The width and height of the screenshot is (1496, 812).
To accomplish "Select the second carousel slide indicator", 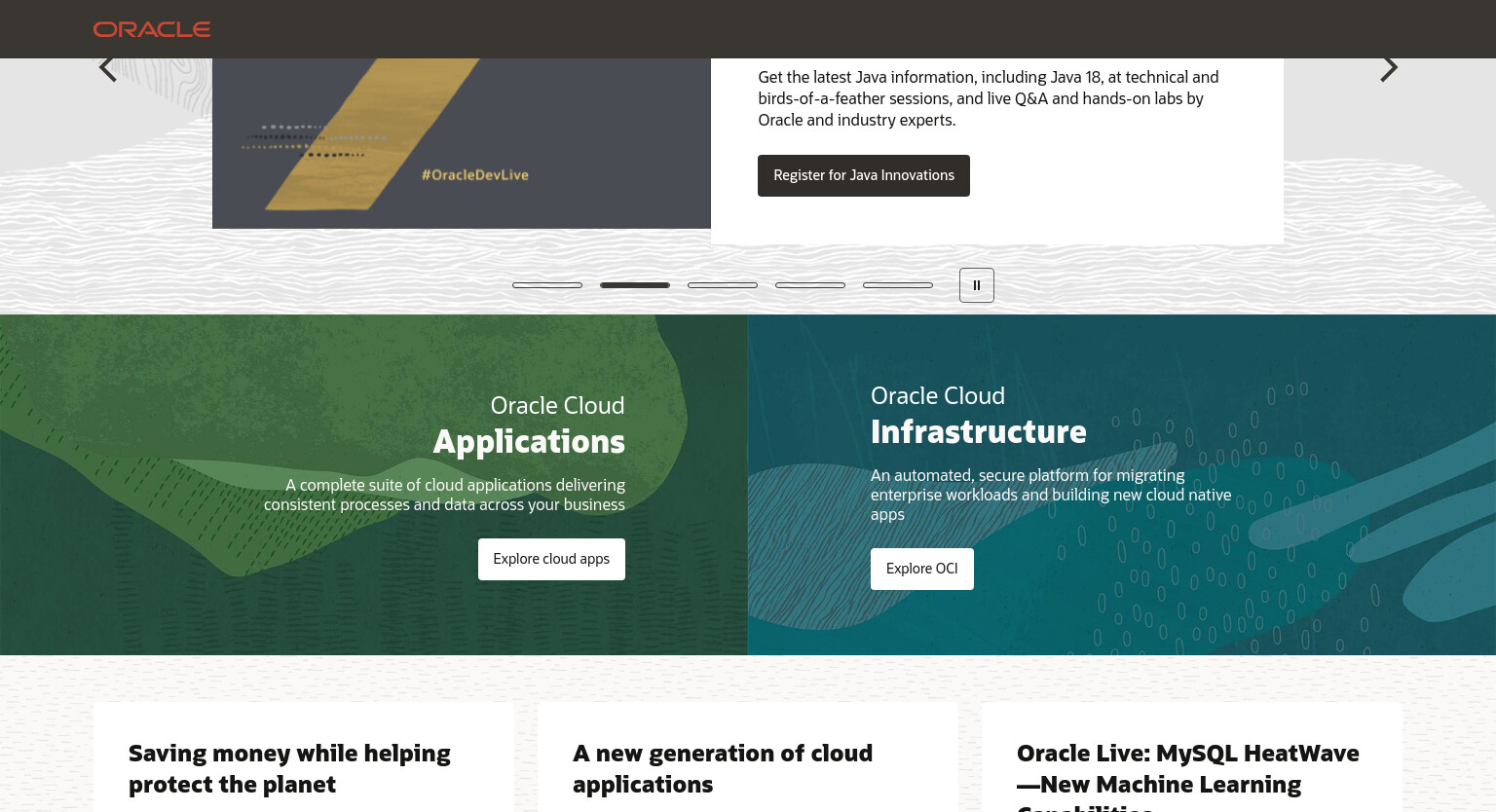I will [x=635, y=285].
